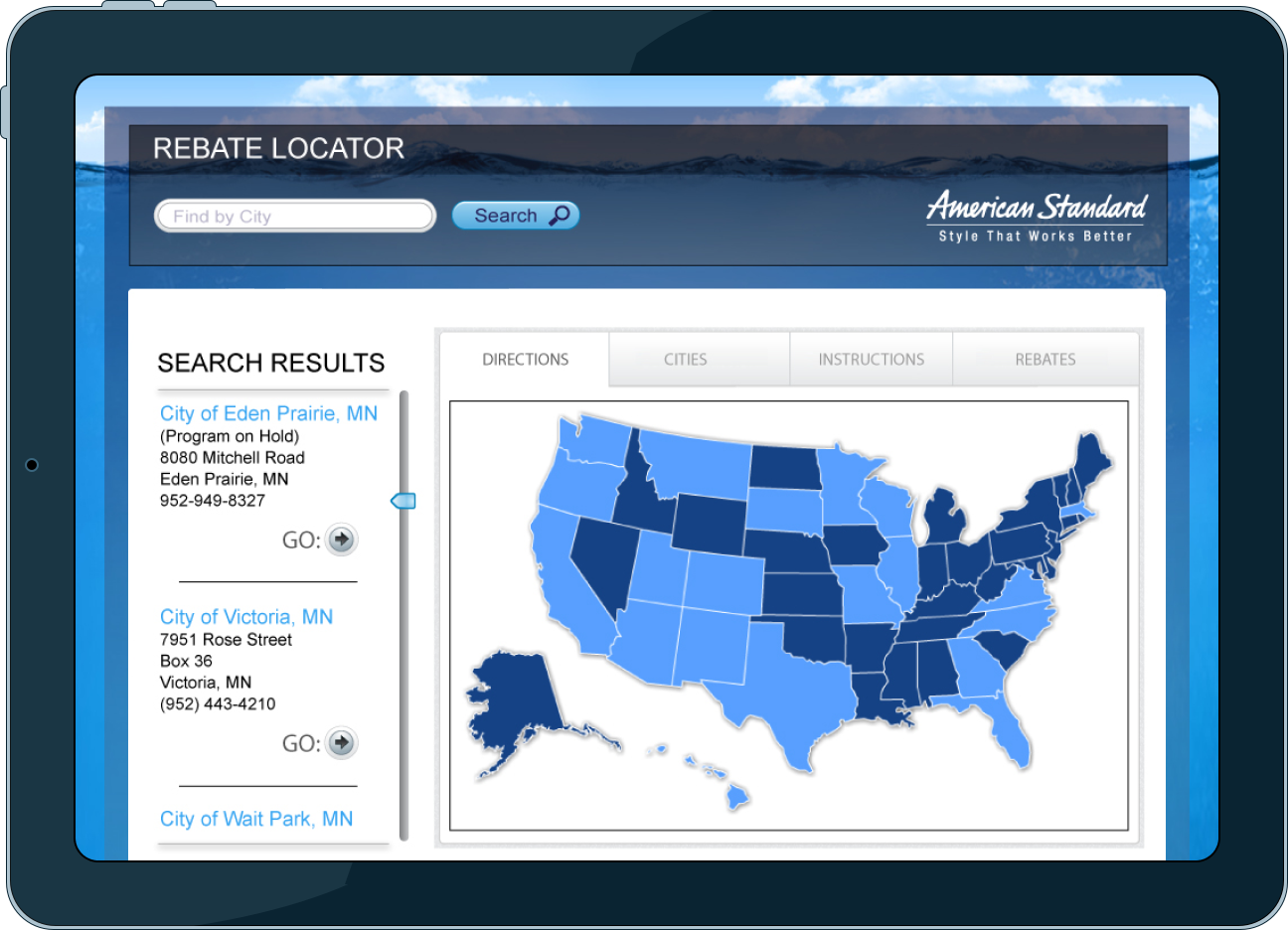Switch to the Directions tab
This screenshot has height=930, width=1288.
click(525, 360)
